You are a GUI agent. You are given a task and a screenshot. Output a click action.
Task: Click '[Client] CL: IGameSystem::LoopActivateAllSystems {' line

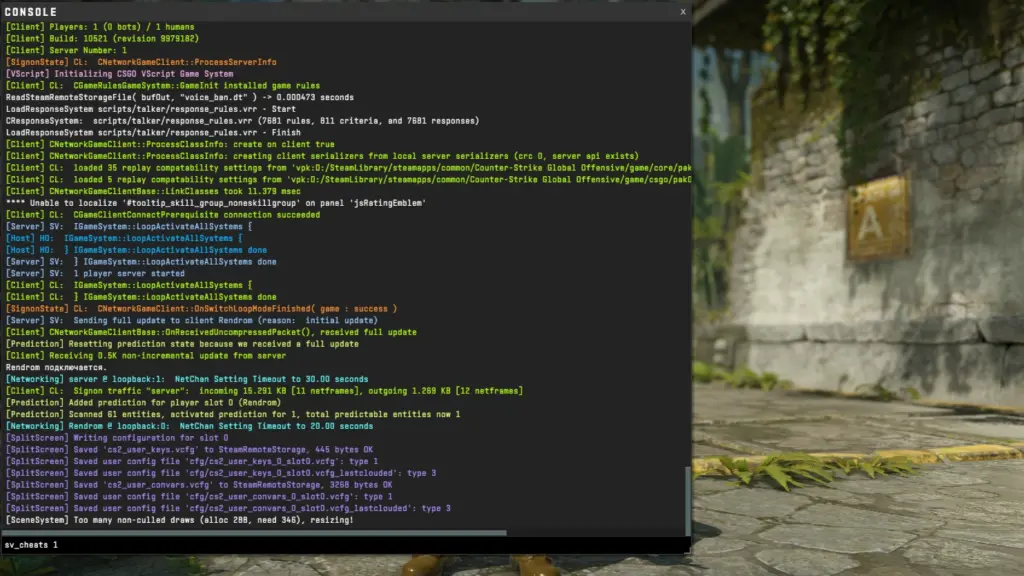[129, 285]
